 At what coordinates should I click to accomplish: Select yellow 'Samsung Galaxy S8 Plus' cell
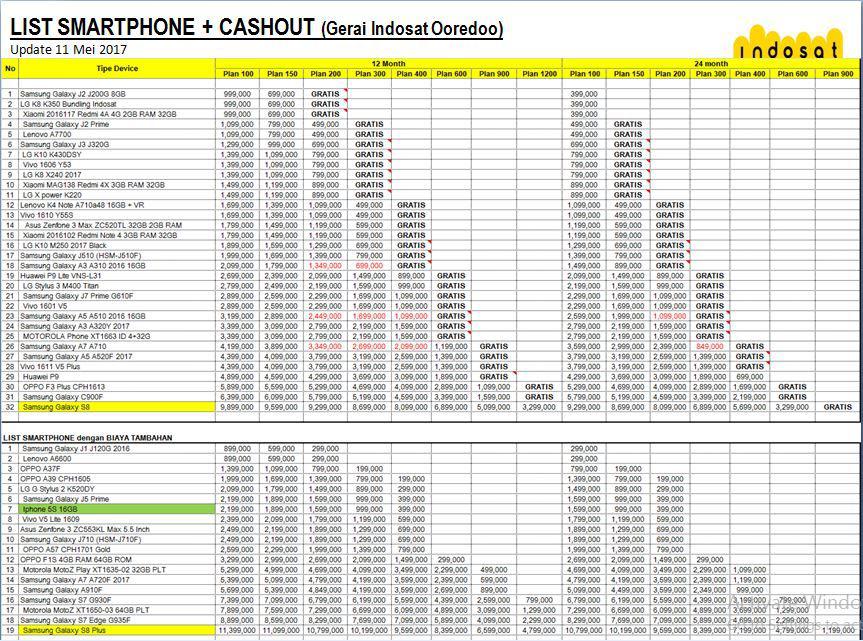coord(117,630)
